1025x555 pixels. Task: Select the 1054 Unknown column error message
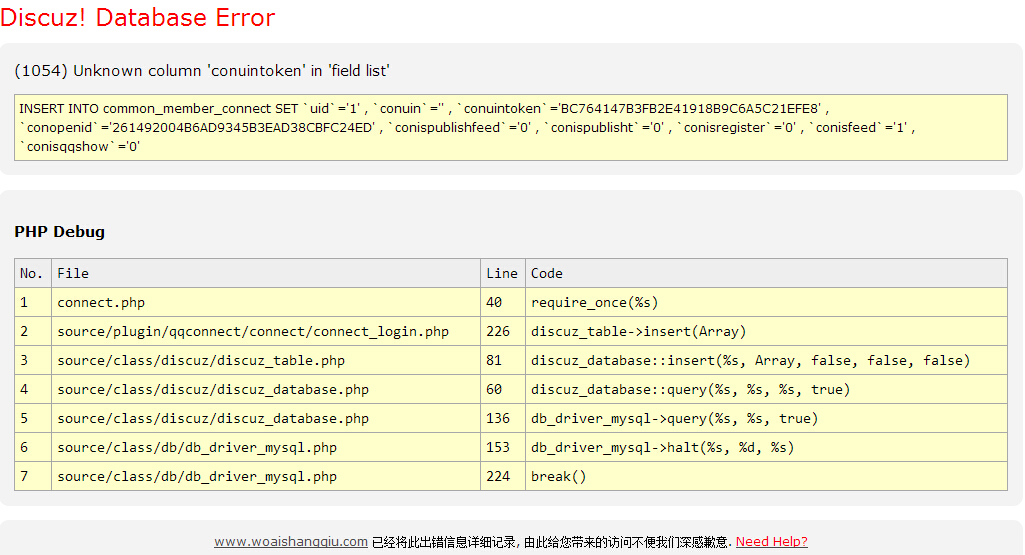[x=202, y=71]
